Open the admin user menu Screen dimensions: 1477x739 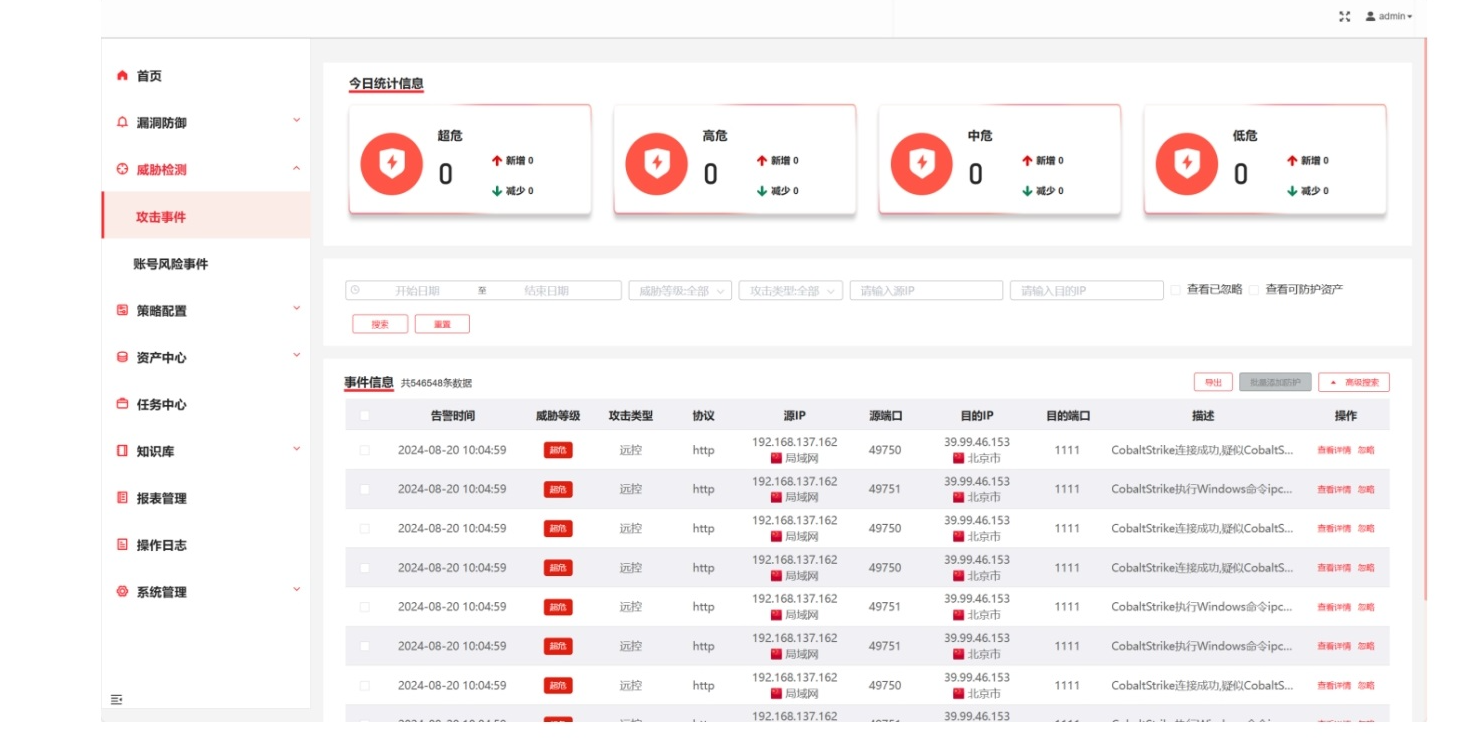pos(1390,17)
